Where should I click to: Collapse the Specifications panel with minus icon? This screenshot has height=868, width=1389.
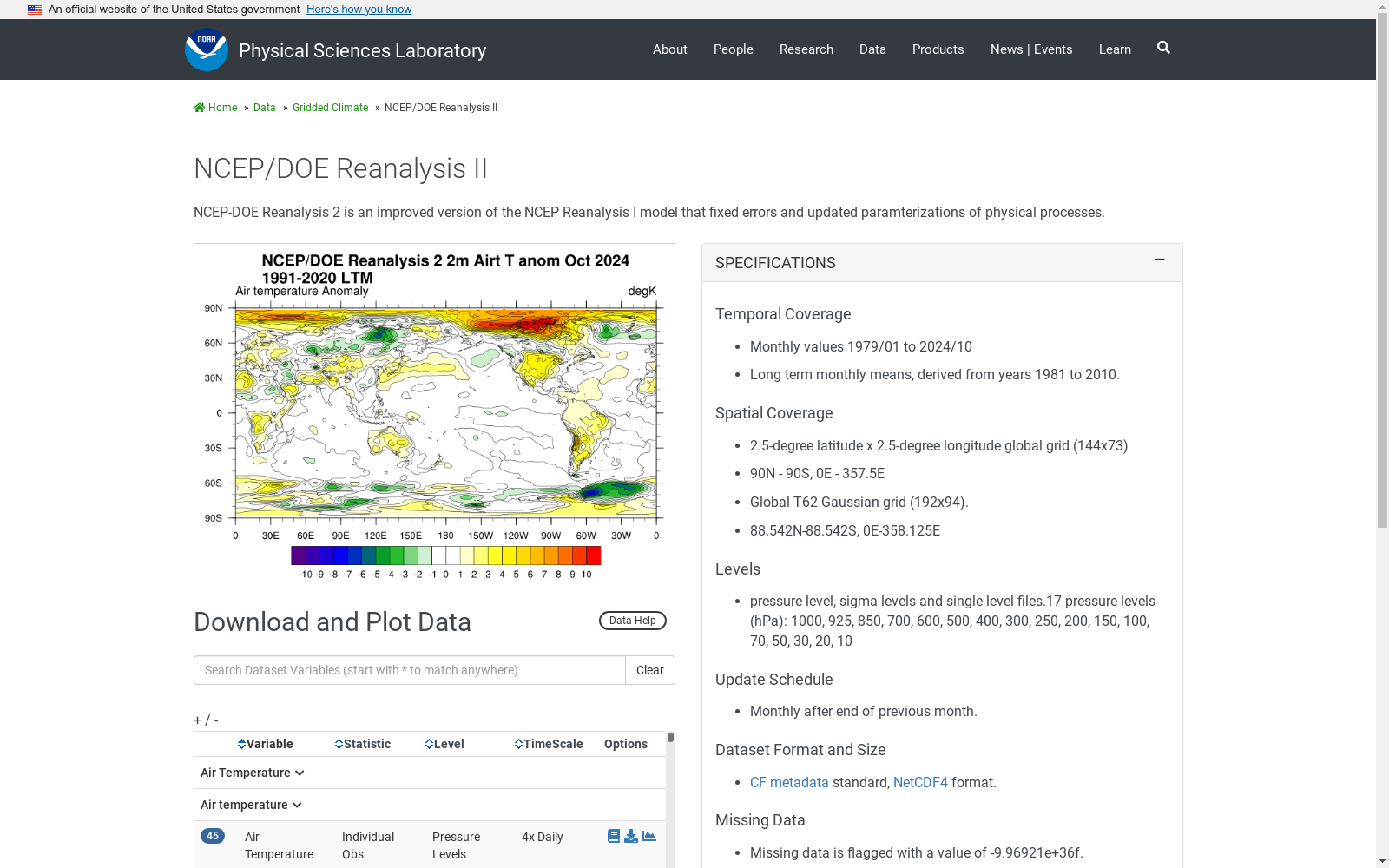pos(1160,260)
